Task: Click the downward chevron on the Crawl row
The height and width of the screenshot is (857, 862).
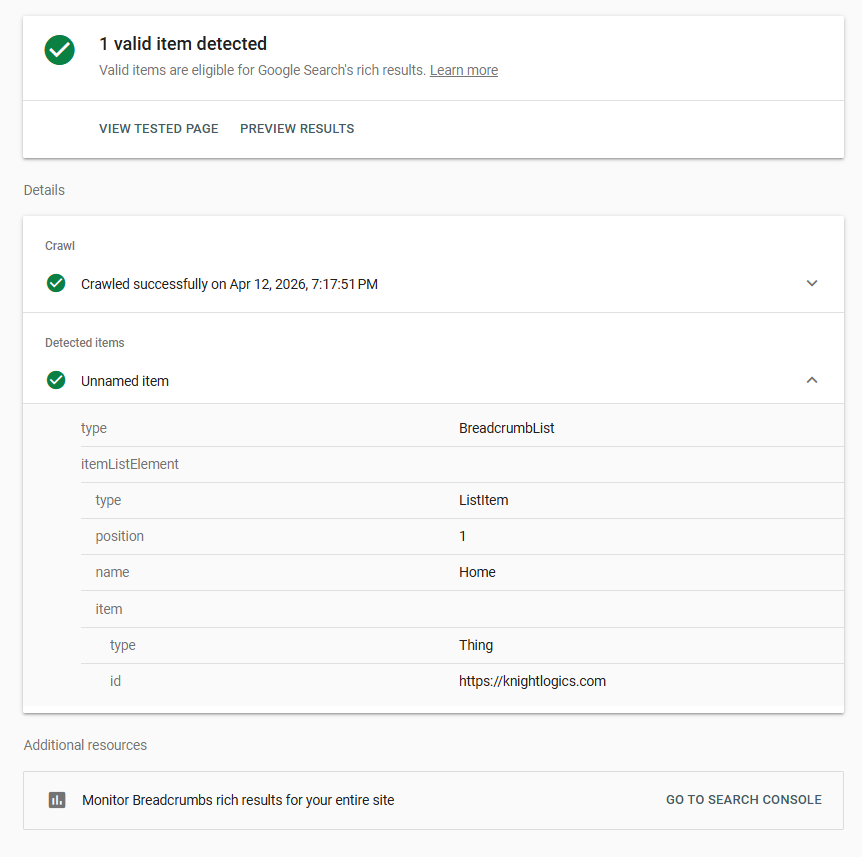Action: click(812, 283)
